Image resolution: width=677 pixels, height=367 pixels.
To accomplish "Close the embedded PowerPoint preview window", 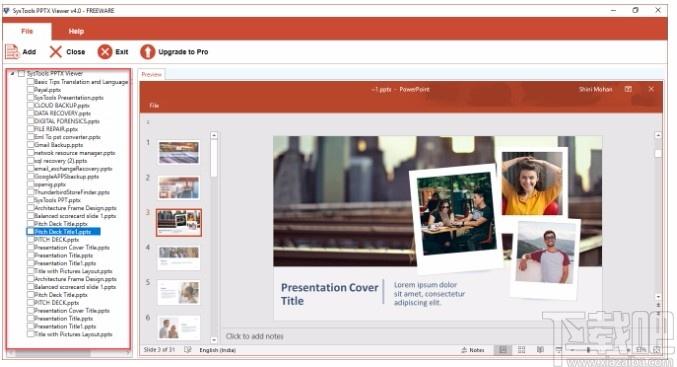I will (x=651, y=89).
